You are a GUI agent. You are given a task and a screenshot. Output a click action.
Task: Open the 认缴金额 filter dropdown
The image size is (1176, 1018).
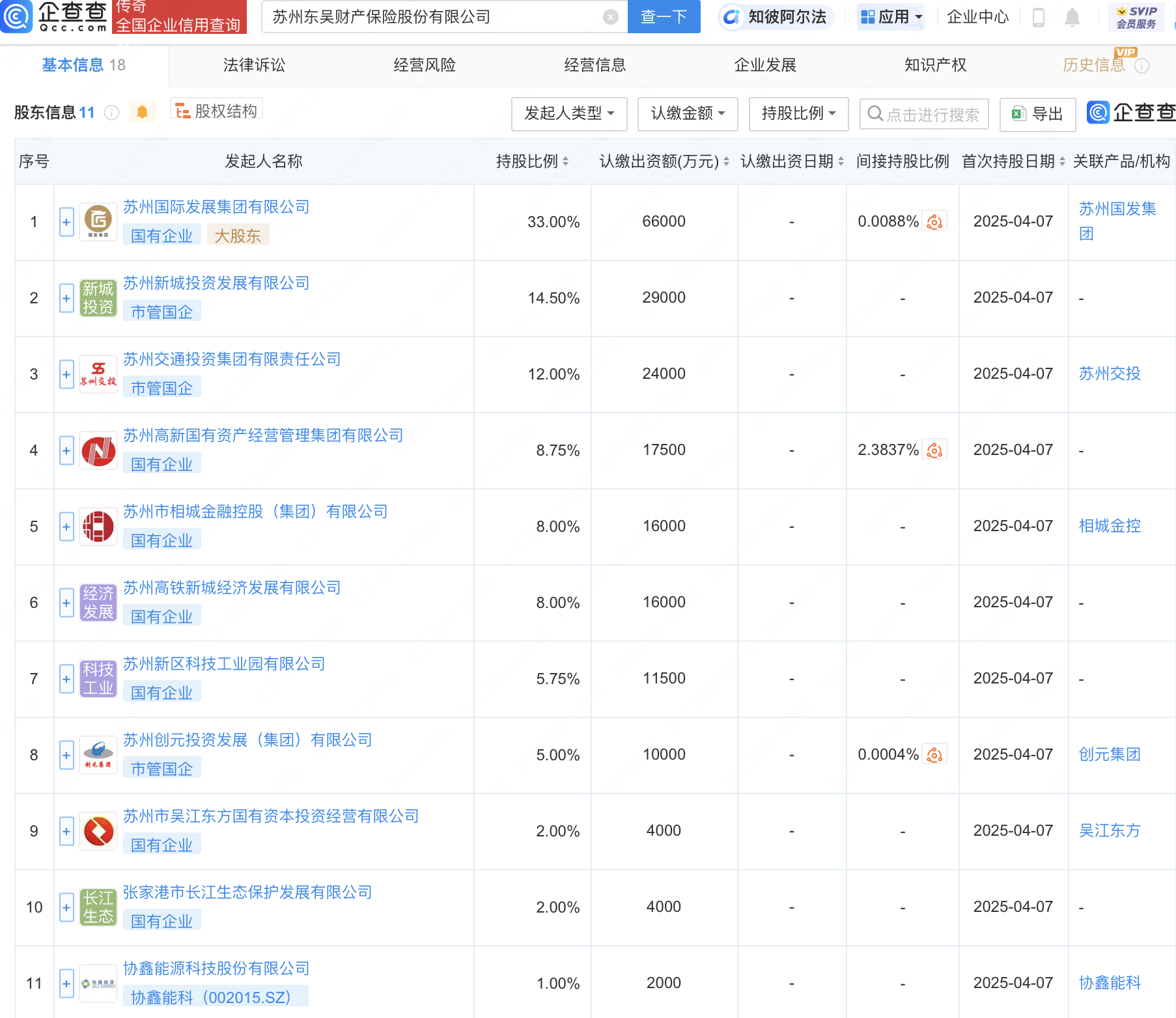pyautogui.click(x=688, y=114)
